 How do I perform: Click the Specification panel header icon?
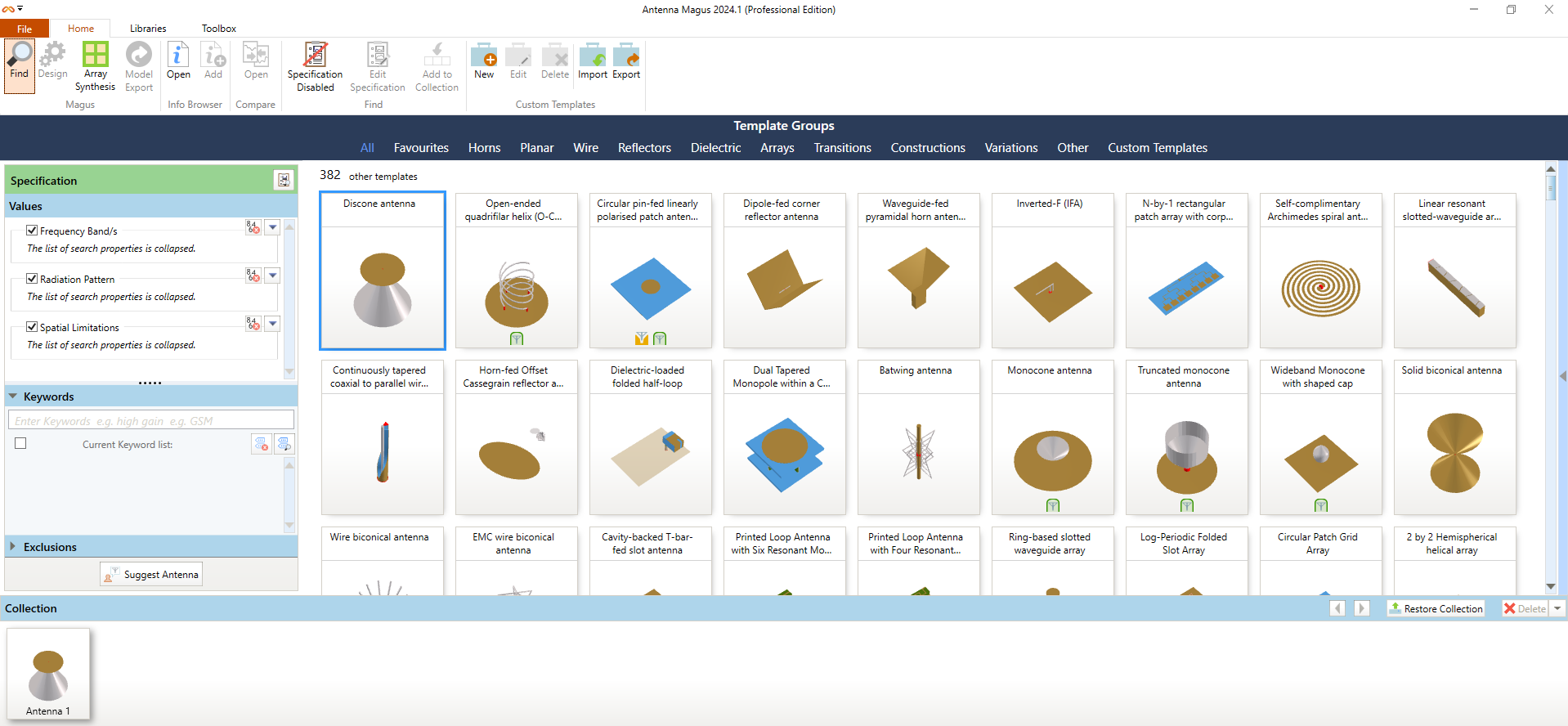pyautogui.click(x=284, y=180)
